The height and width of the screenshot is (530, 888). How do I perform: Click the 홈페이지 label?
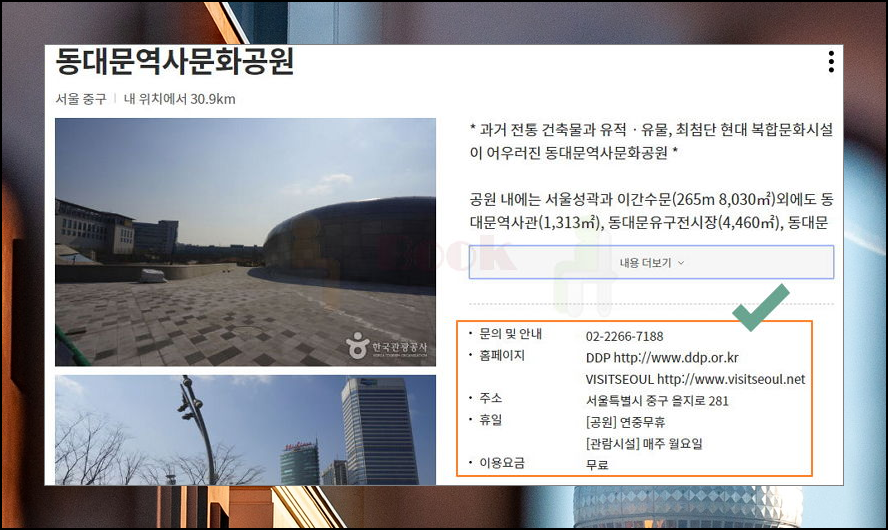point(502,356)
